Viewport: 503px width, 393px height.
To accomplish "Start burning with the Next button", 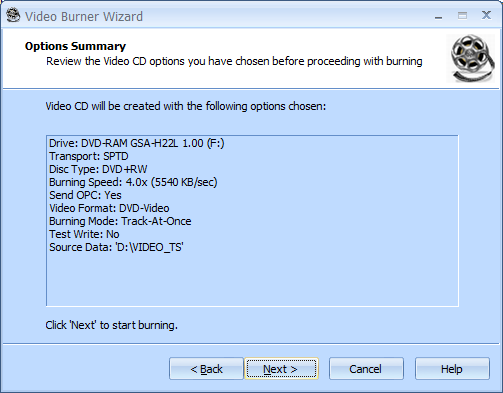I will pyautogui.click(x=281, y=369).
